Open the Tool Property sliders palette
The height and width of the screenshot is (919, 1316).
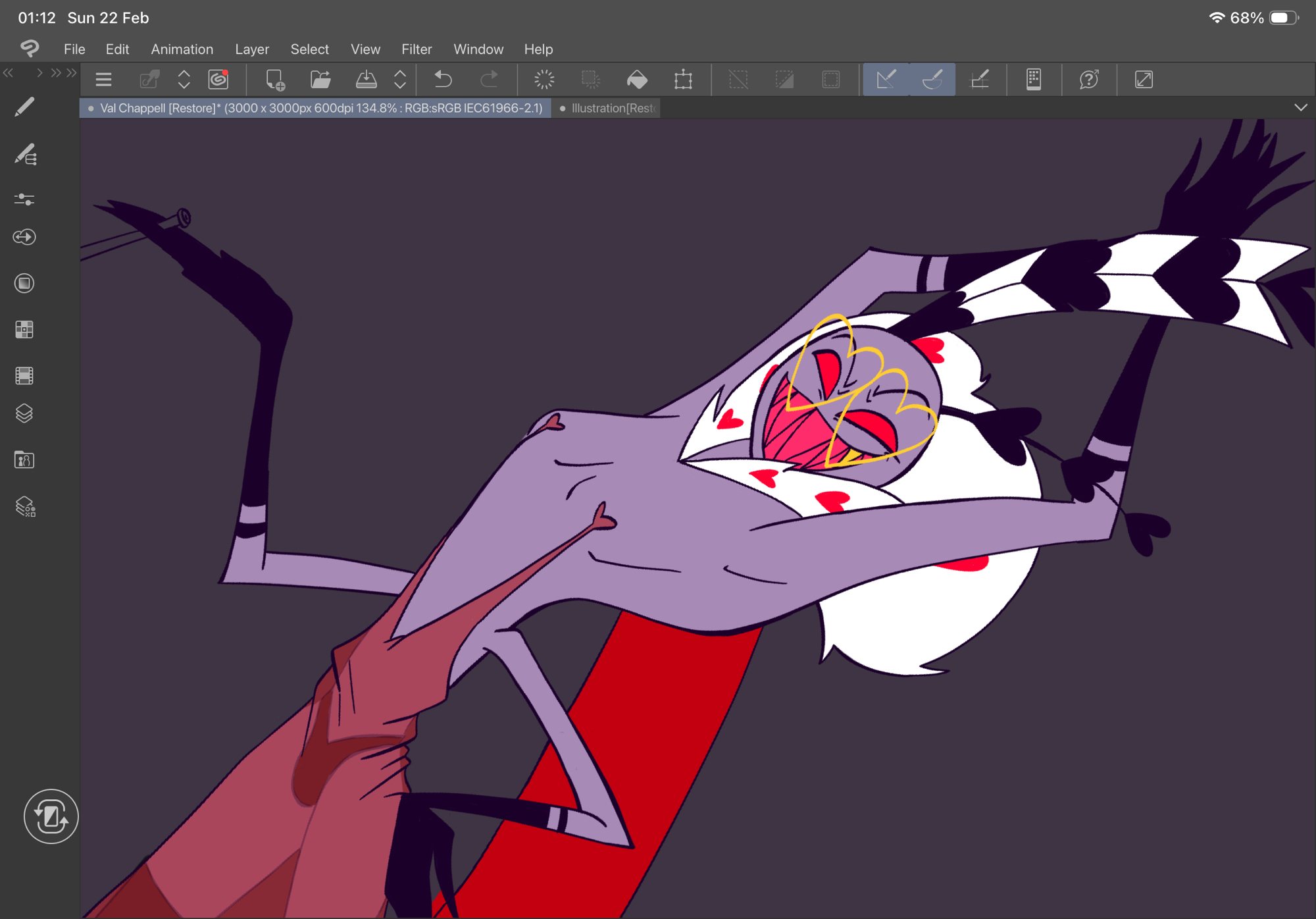24,199
